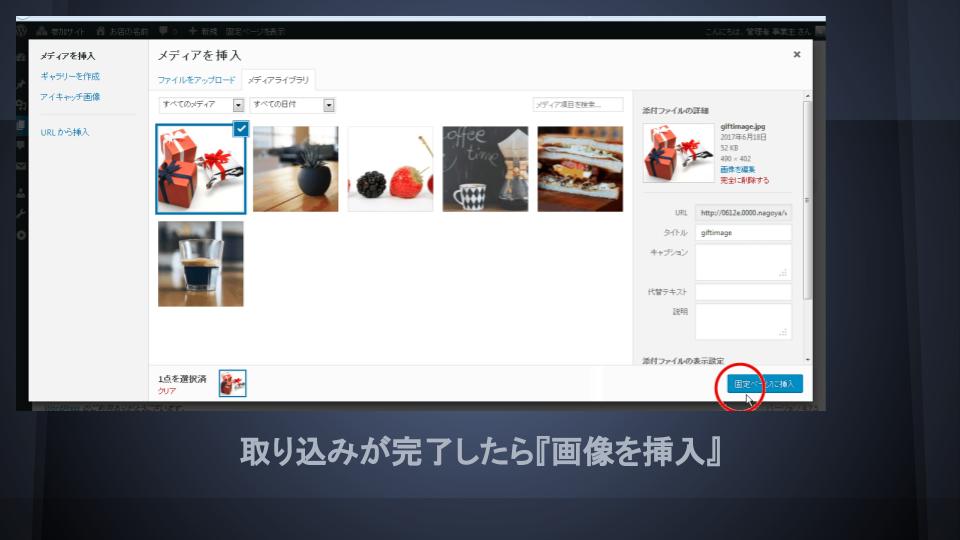Click the WordPress logo in admin bar
This screenshot has width=960, height=540.
(22, 32)
